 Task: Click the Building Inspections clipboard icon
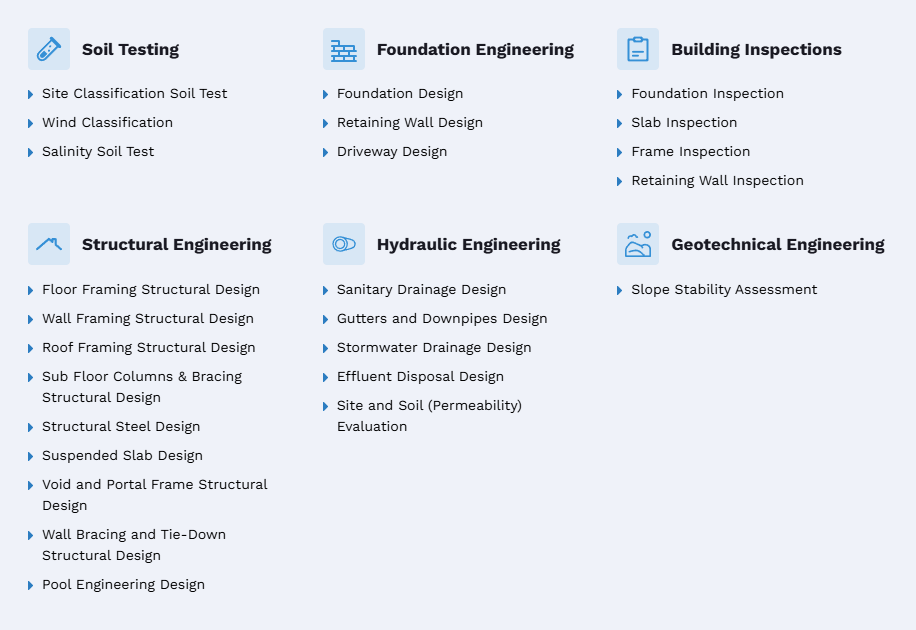pos(638,49)
